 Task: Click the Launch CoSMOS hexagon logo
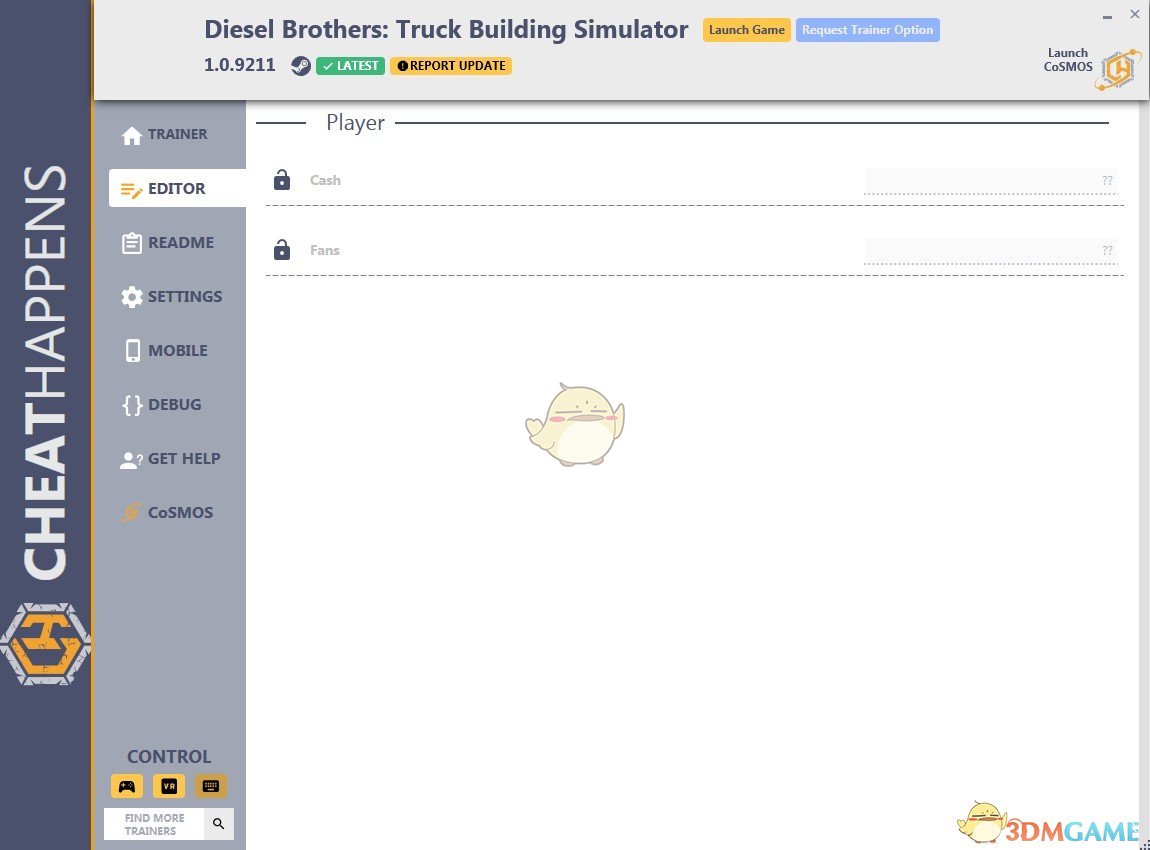(1118, 70)
